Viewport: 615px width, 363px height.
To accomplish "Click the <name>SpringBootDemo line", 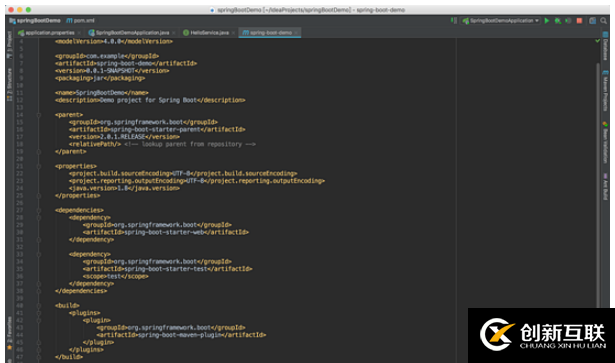I will coord(102,93).
